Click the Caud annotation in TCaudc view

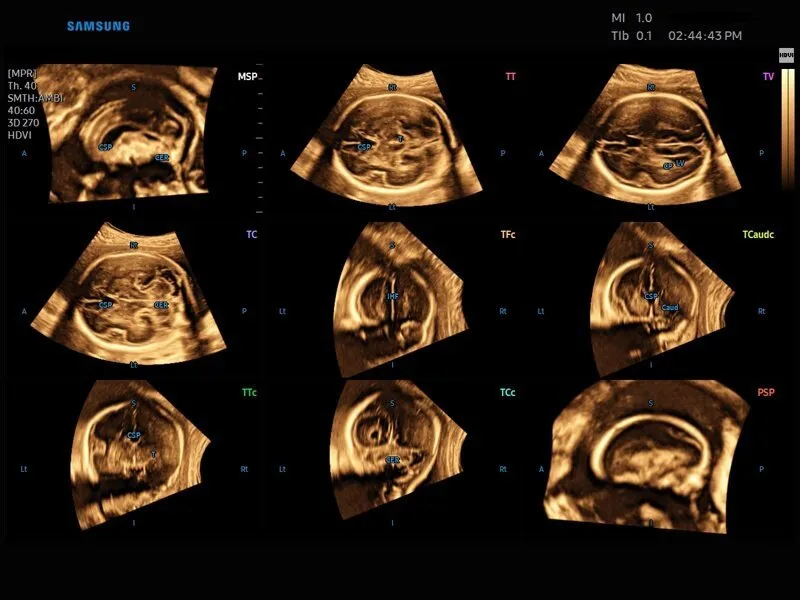tap(670, 307)
